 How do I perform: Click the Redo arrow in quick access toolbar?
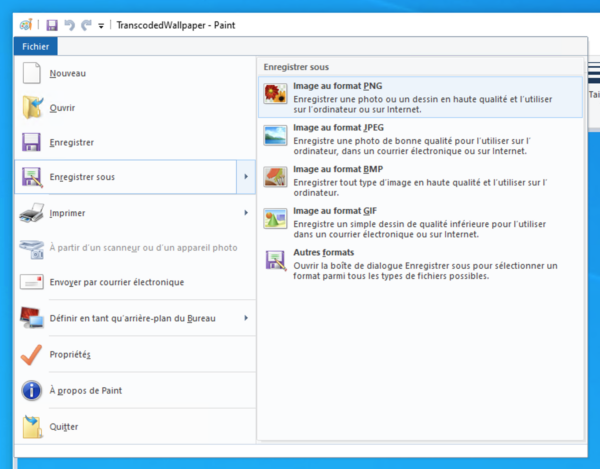click(x=86, y=25)
